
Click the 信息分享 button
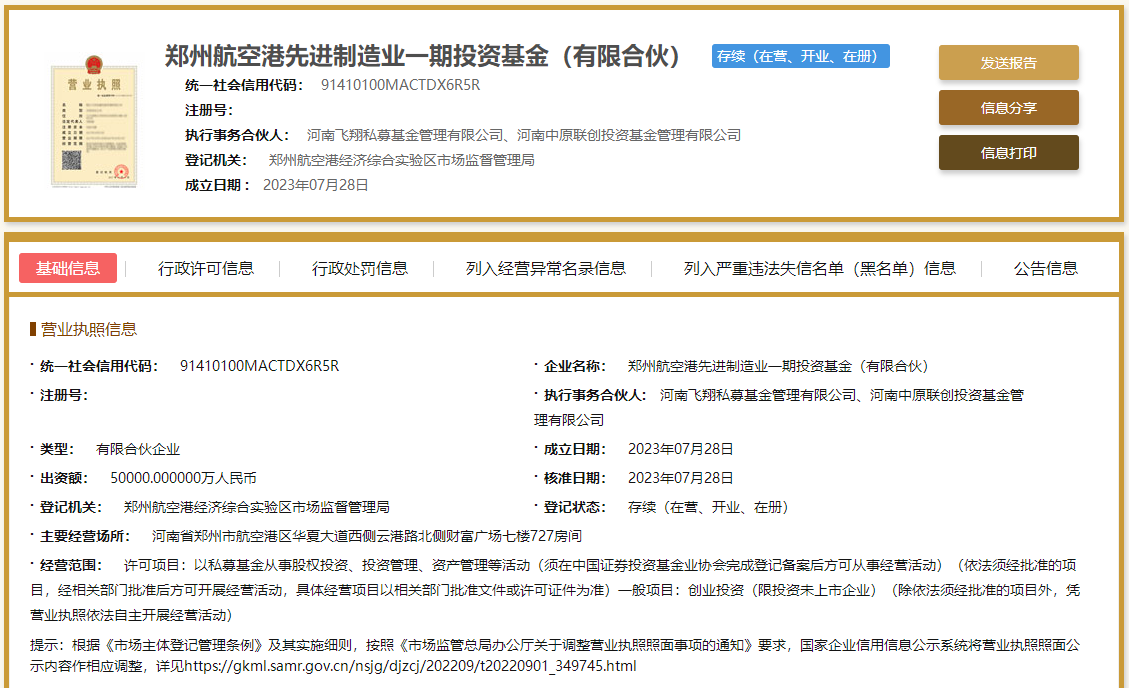(1008, 108)
